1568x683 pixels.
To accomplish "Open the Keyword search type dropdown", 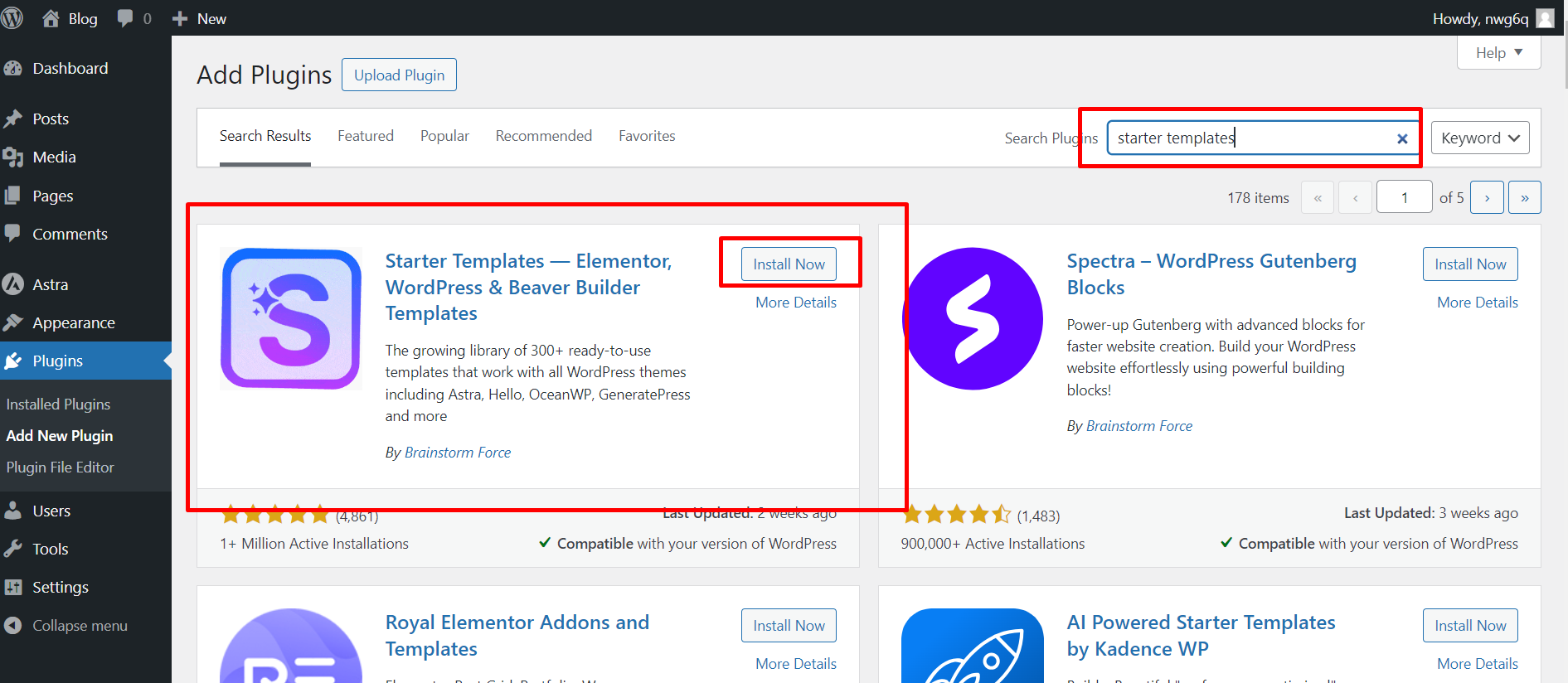I will click(x=1480, y=138).
